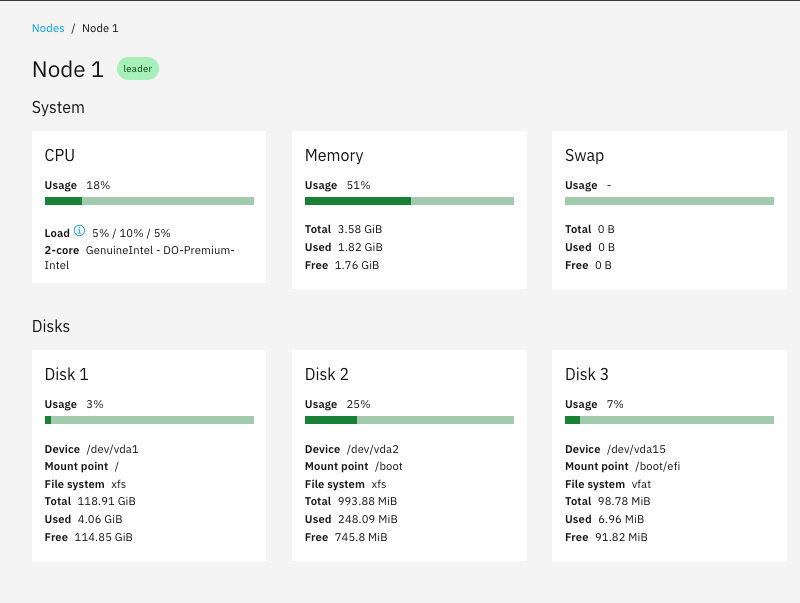The height and width of the screenshot is (603, 800).
Task: Select memory free 1.76 GiB
Action: point(357,265)
